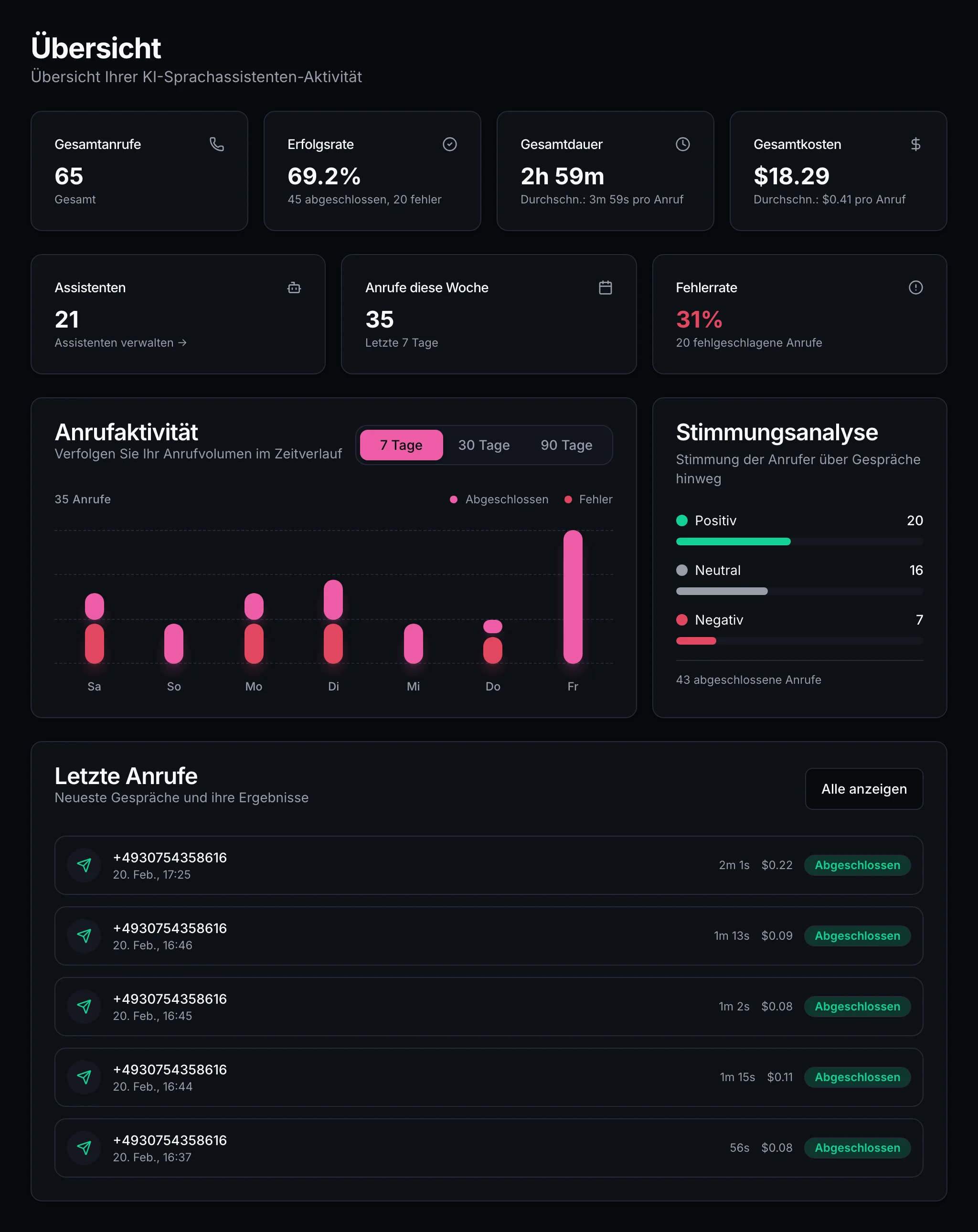Switch to the 30 Tage tab
978x1232 pixels.
coord(483,445)
